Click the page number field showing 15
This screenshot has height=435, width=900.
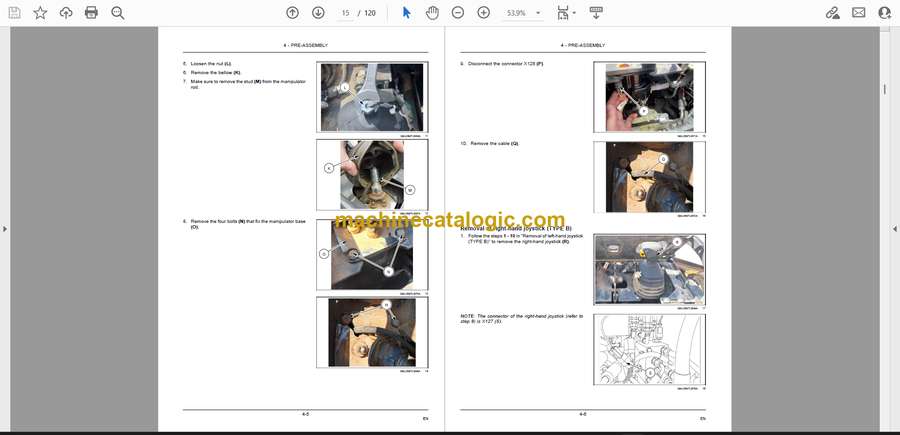point(346,13)
